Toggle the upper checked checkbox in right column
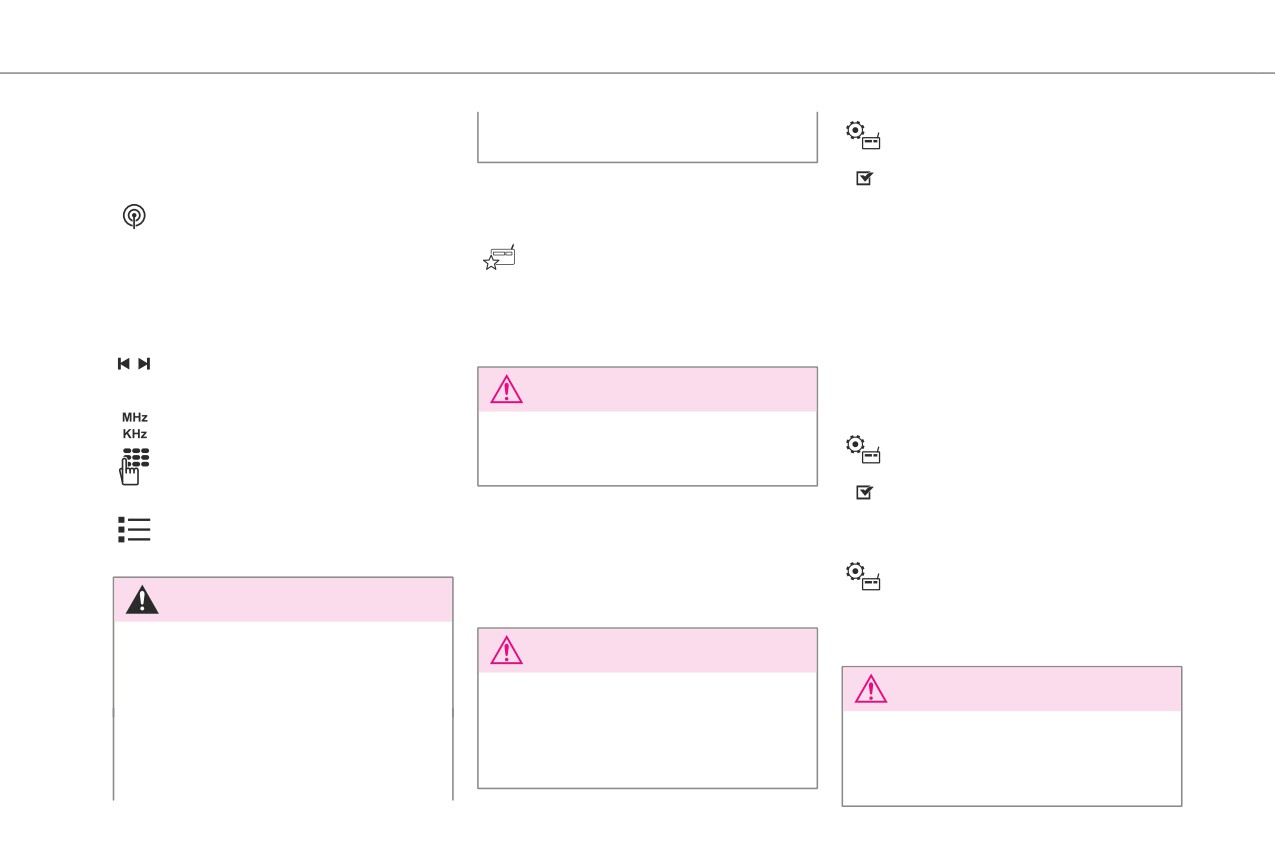Screen dimensions: 1275x860 pyautogui.click(x=865, y=179)
